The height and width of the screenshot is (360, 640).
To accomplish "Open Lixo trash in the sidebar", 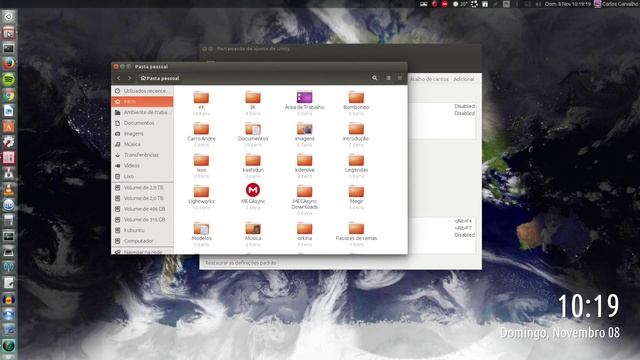I will pos(142,176).
